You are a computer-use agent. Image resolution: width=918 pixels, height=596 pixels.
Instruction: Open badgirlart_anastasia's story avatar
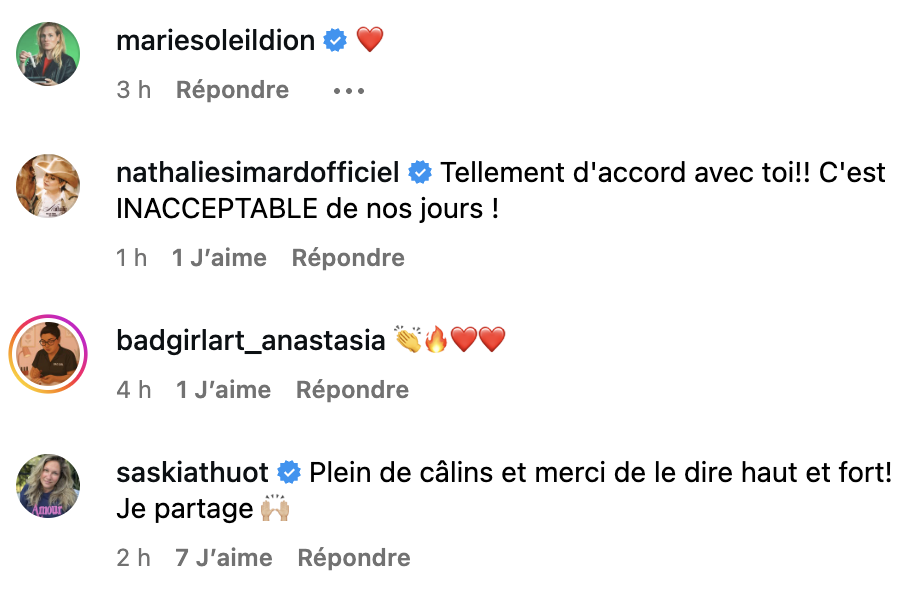[48, 353]
